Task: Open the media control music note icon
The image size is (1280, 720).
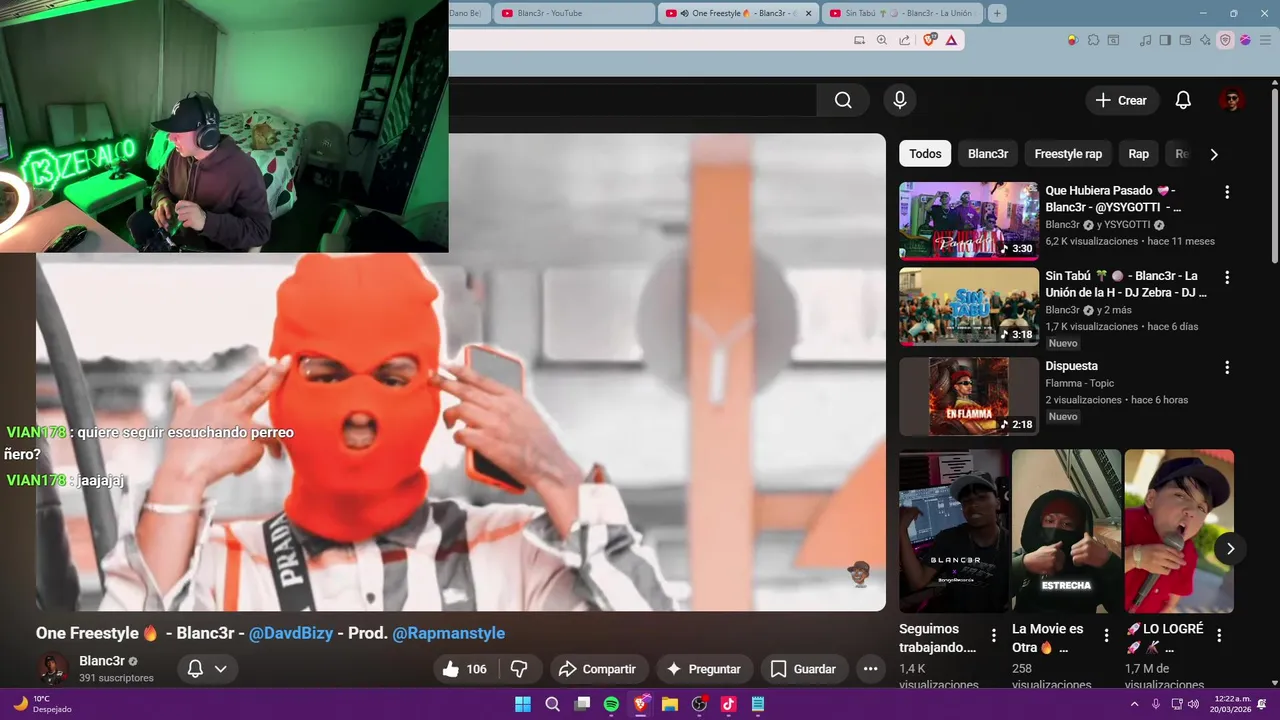Action: tap(1146, 40)
